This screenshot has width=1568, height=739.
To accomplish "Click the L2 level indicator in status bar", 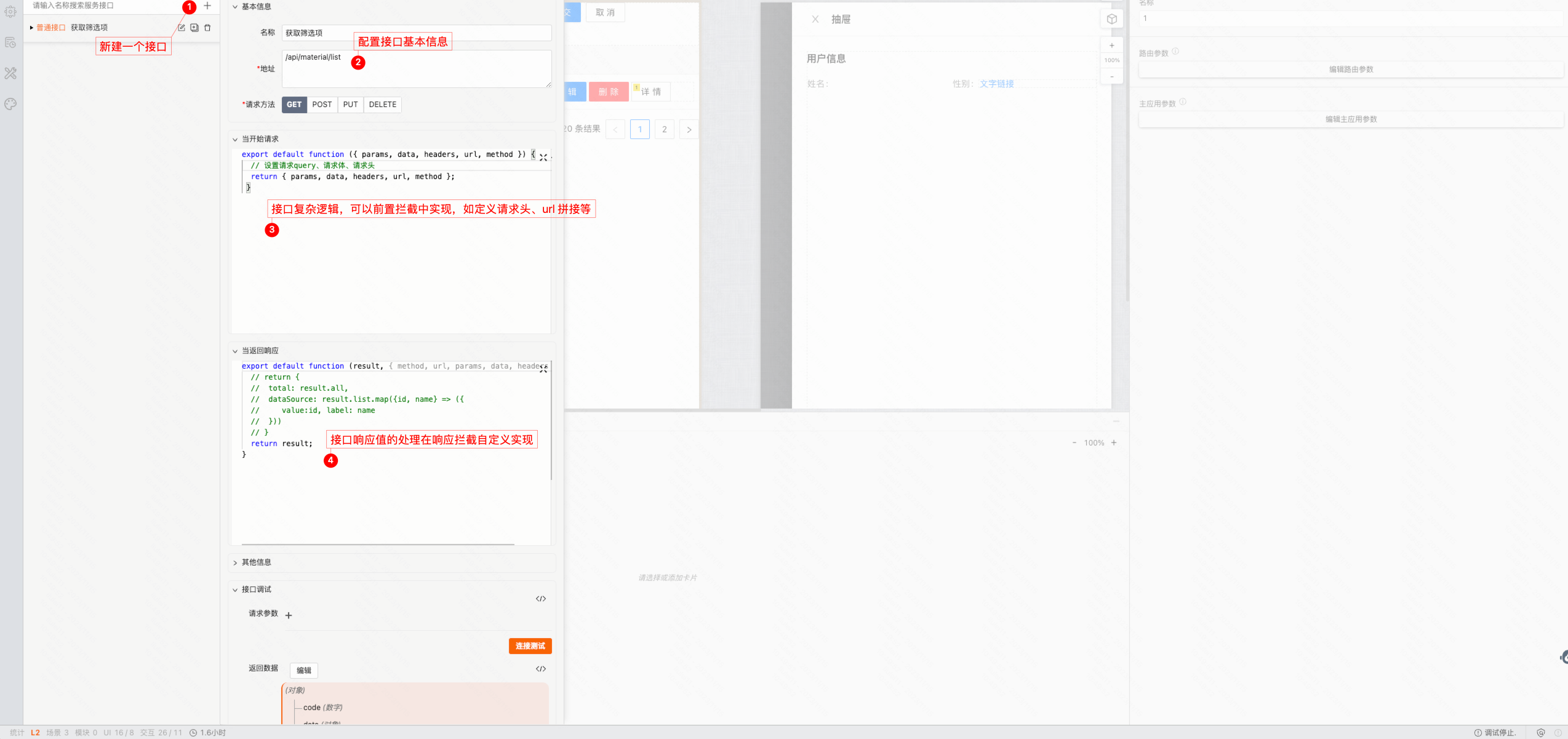I will click(x=35, y=733).
